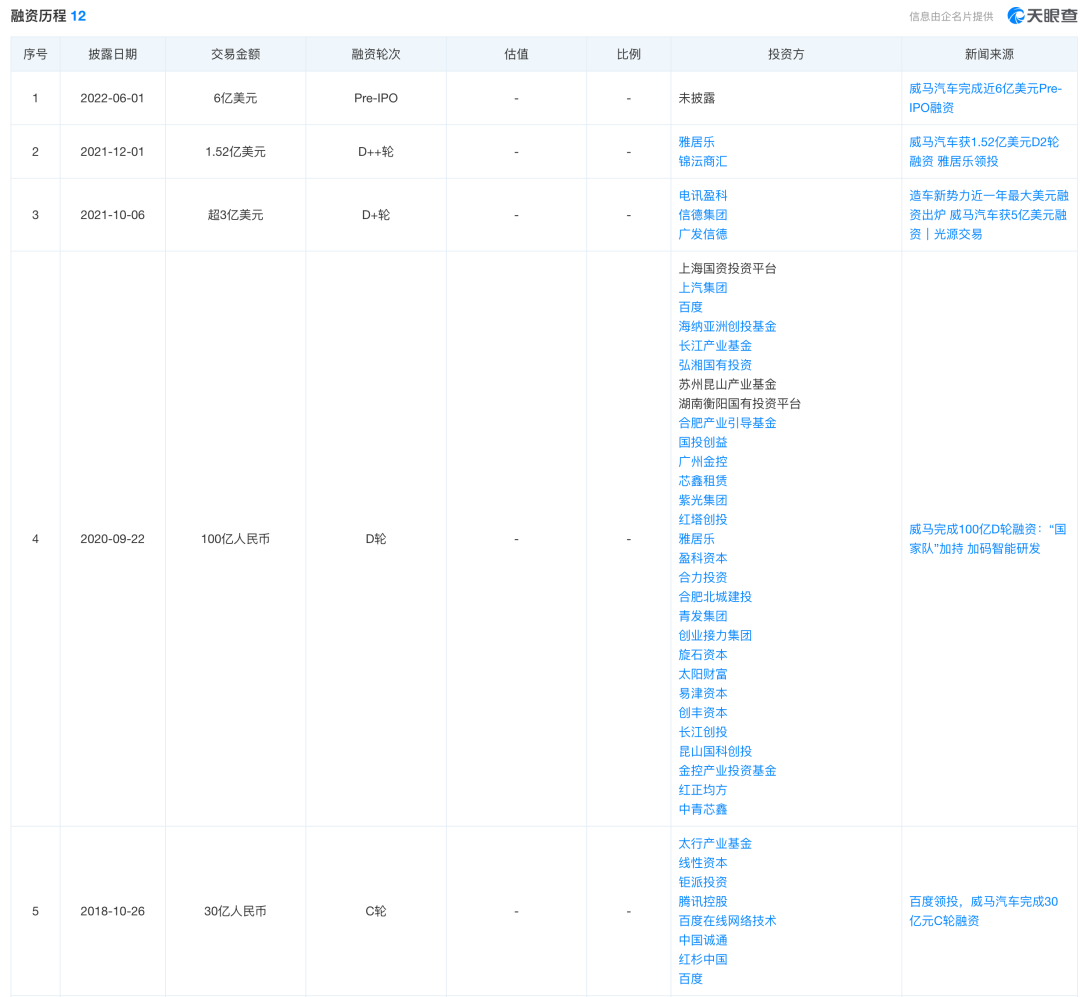
Task: Open investor link 旋石资本
Action: [x=703, y=655]
